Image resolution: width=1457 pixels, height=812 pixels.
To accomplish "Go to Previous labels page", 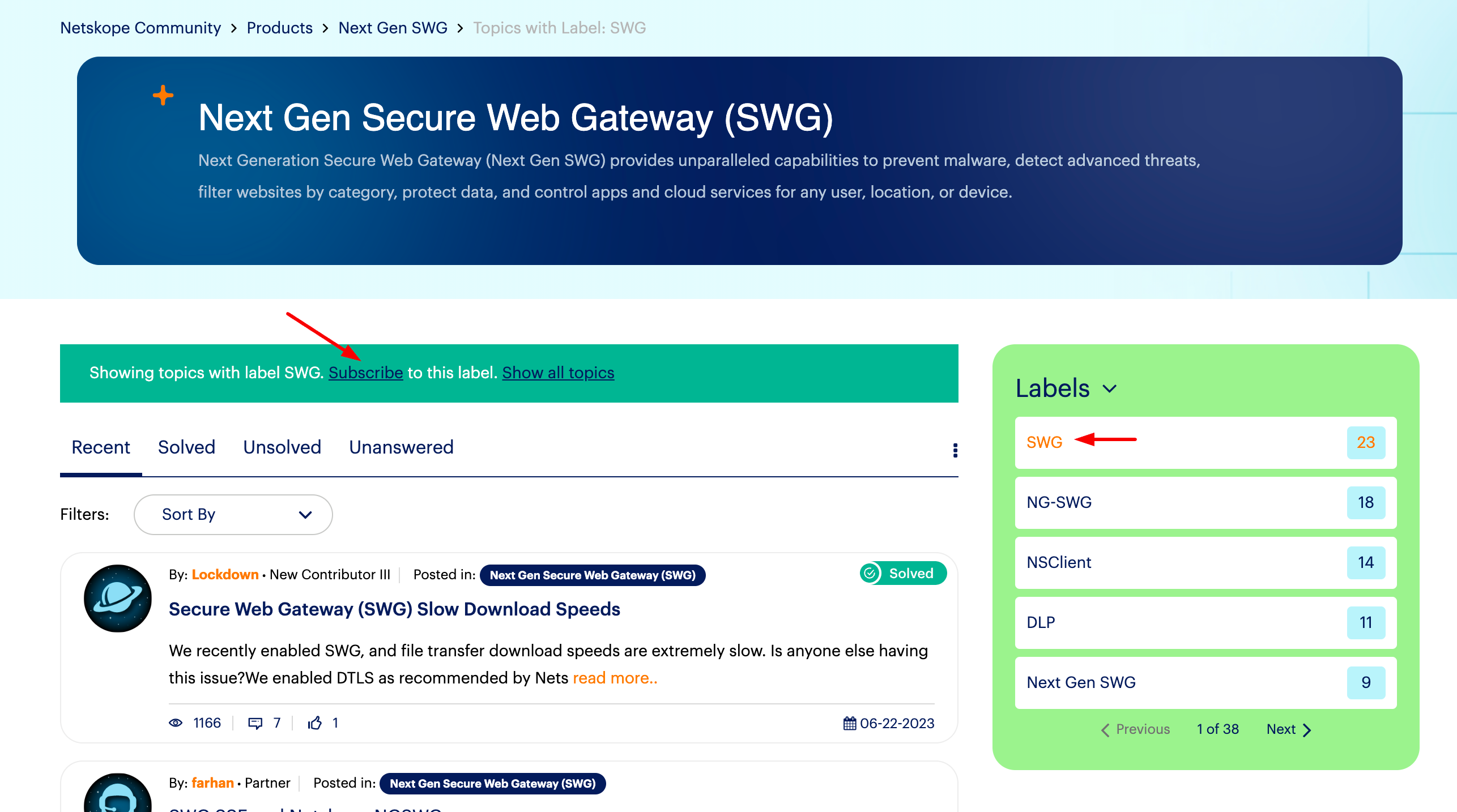I will 1135,729.
